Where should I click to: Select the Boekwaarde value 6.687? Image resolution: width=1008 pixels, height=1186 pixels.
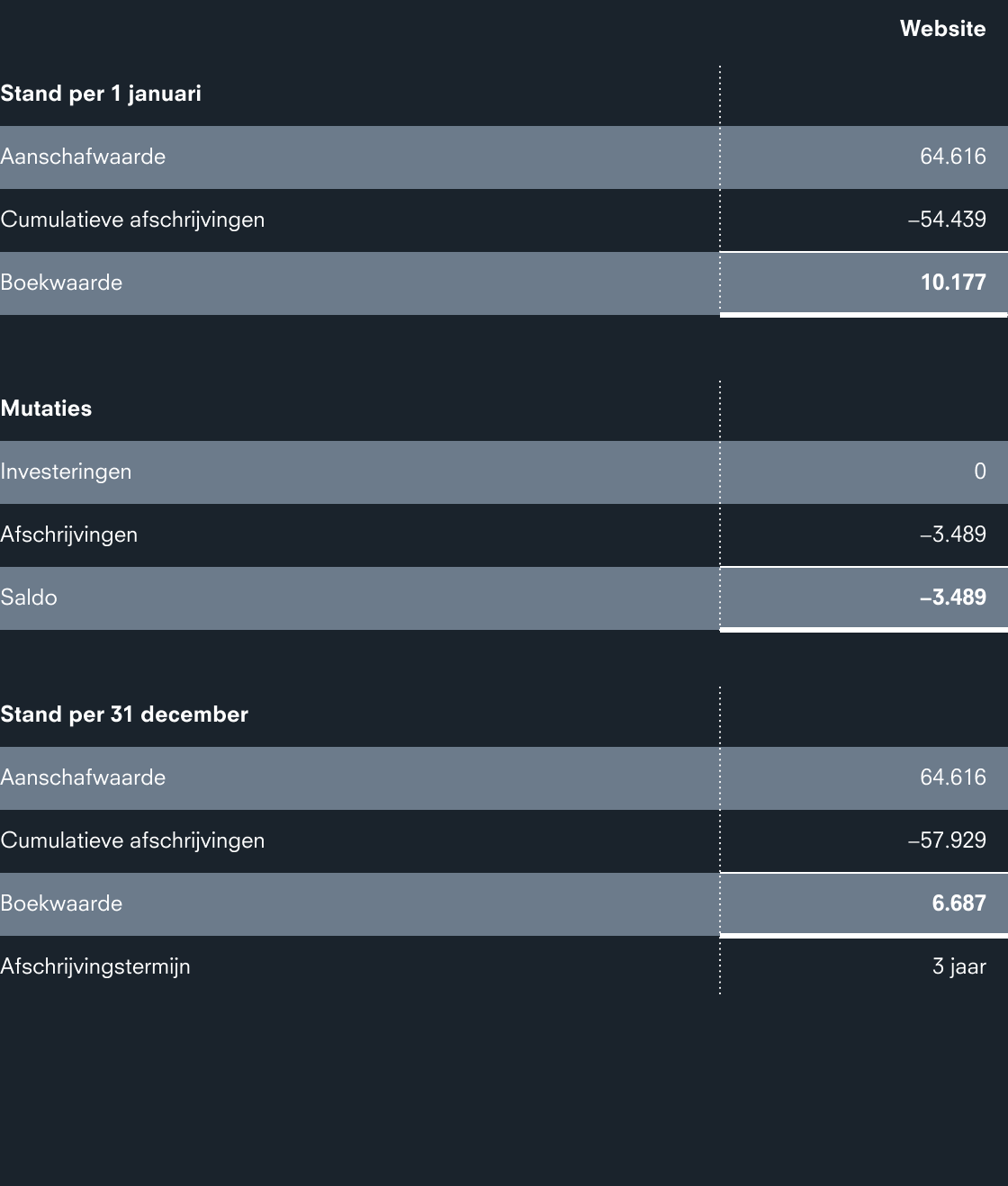coord(959,903)
